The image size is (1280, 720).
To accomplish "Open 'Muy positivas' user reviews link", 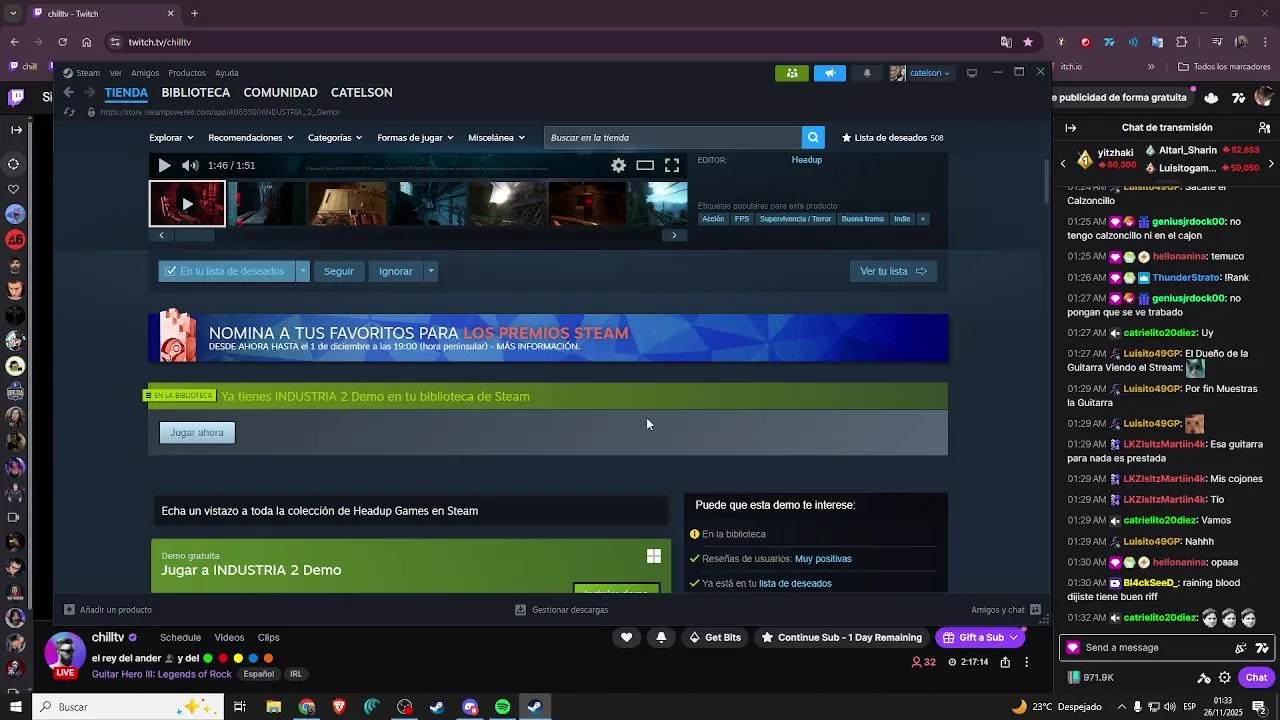I will (823, 559).
